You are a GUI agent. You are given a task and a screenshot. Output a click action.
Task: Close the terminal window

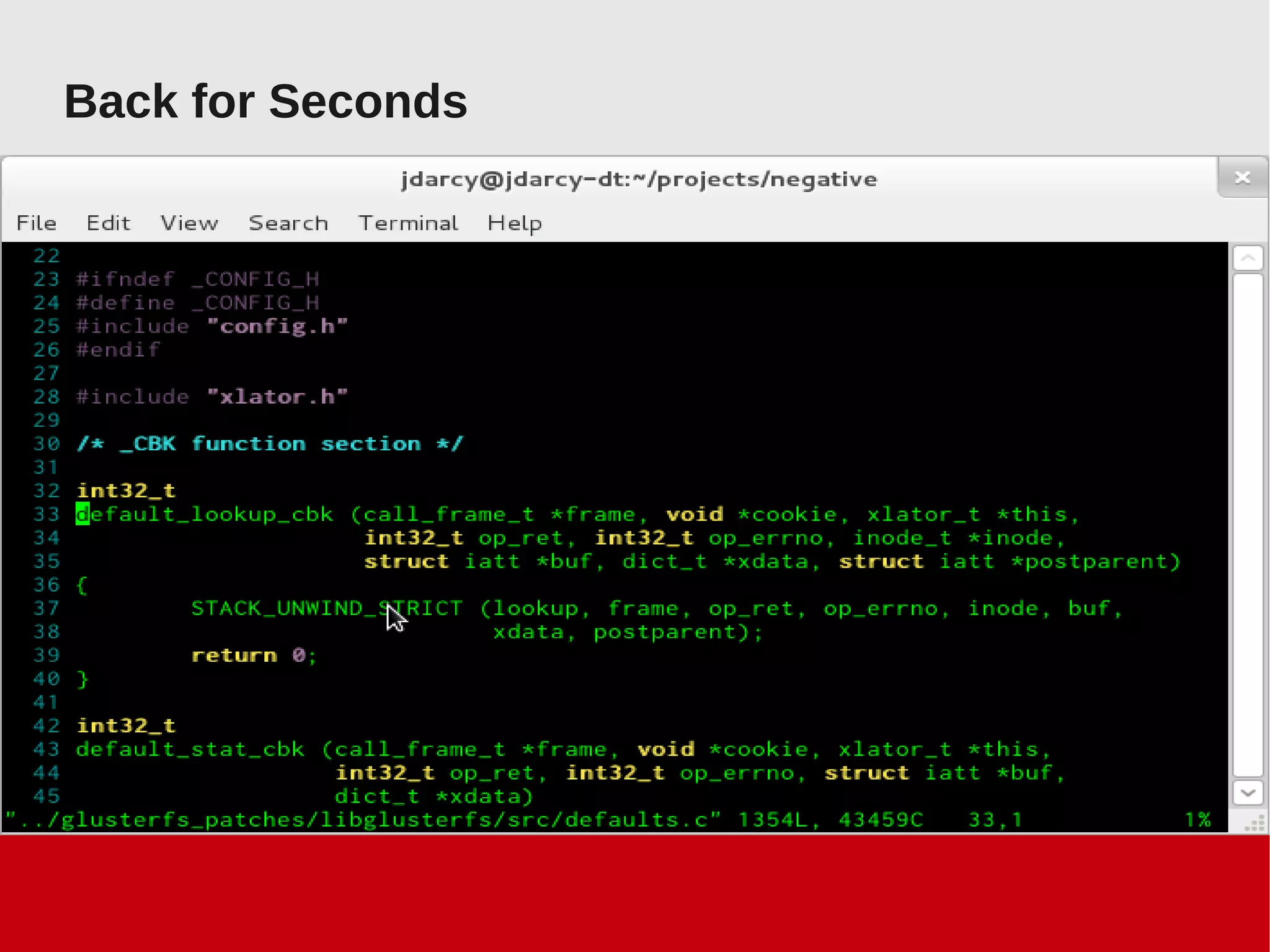[1242, 178]
